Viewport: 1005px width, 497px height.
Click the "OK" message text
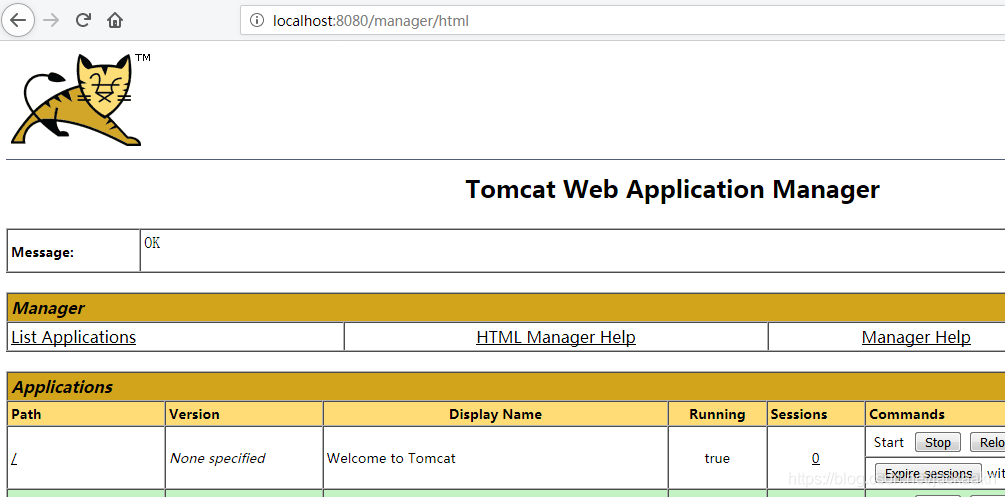(x=153, y=243)
